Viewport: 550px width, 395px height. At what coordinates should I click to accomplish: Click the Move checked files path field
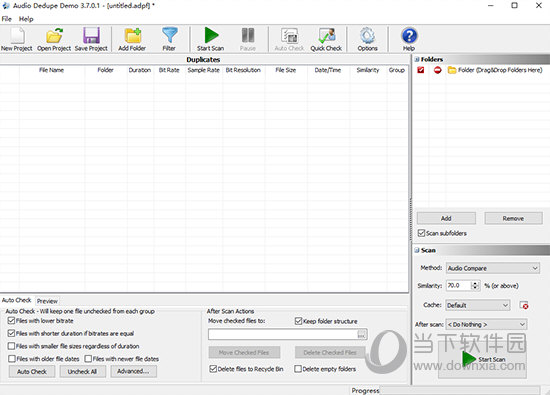coord(283,334)
